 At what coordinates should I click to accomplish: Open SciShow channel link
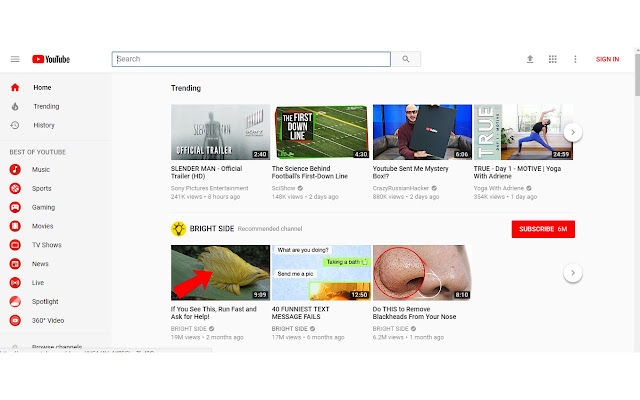tap(284, 188)
